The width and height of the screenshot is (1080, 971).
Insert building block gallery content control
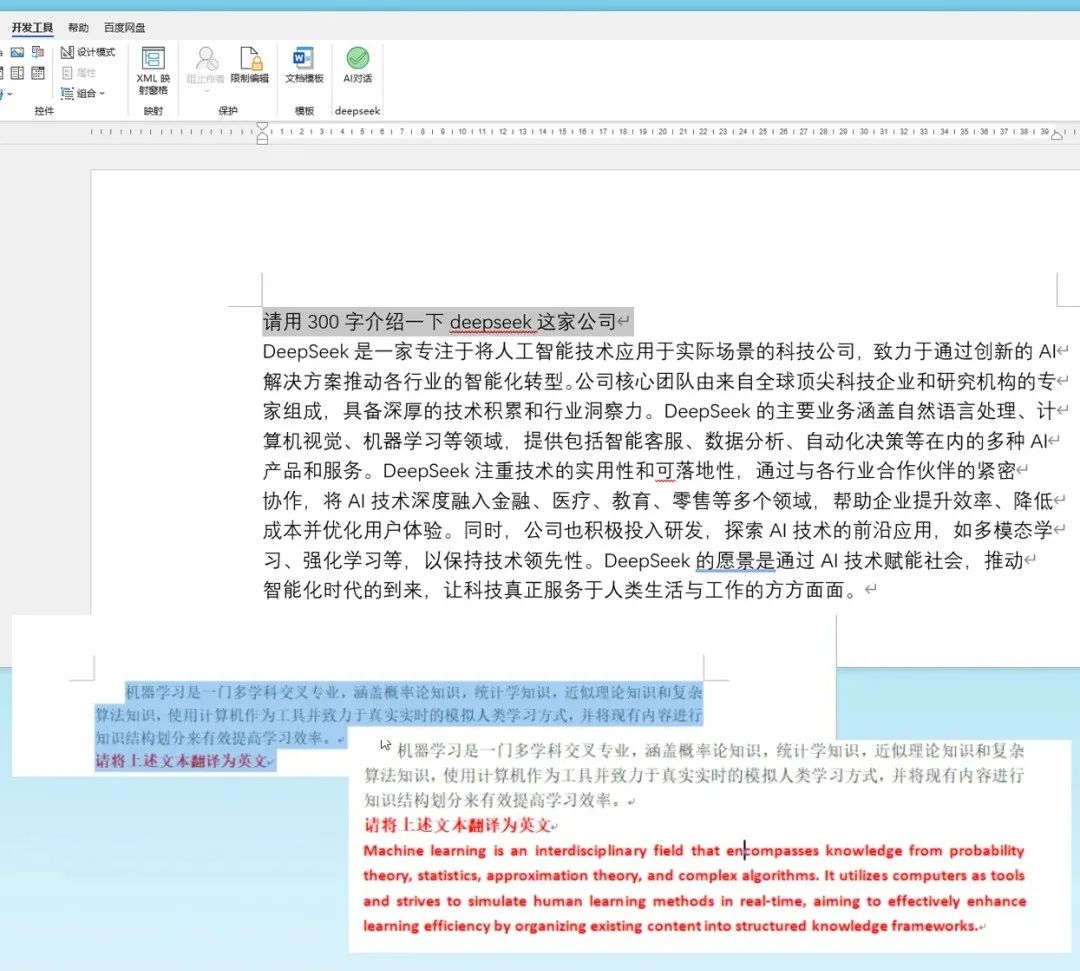click(38, 52)
